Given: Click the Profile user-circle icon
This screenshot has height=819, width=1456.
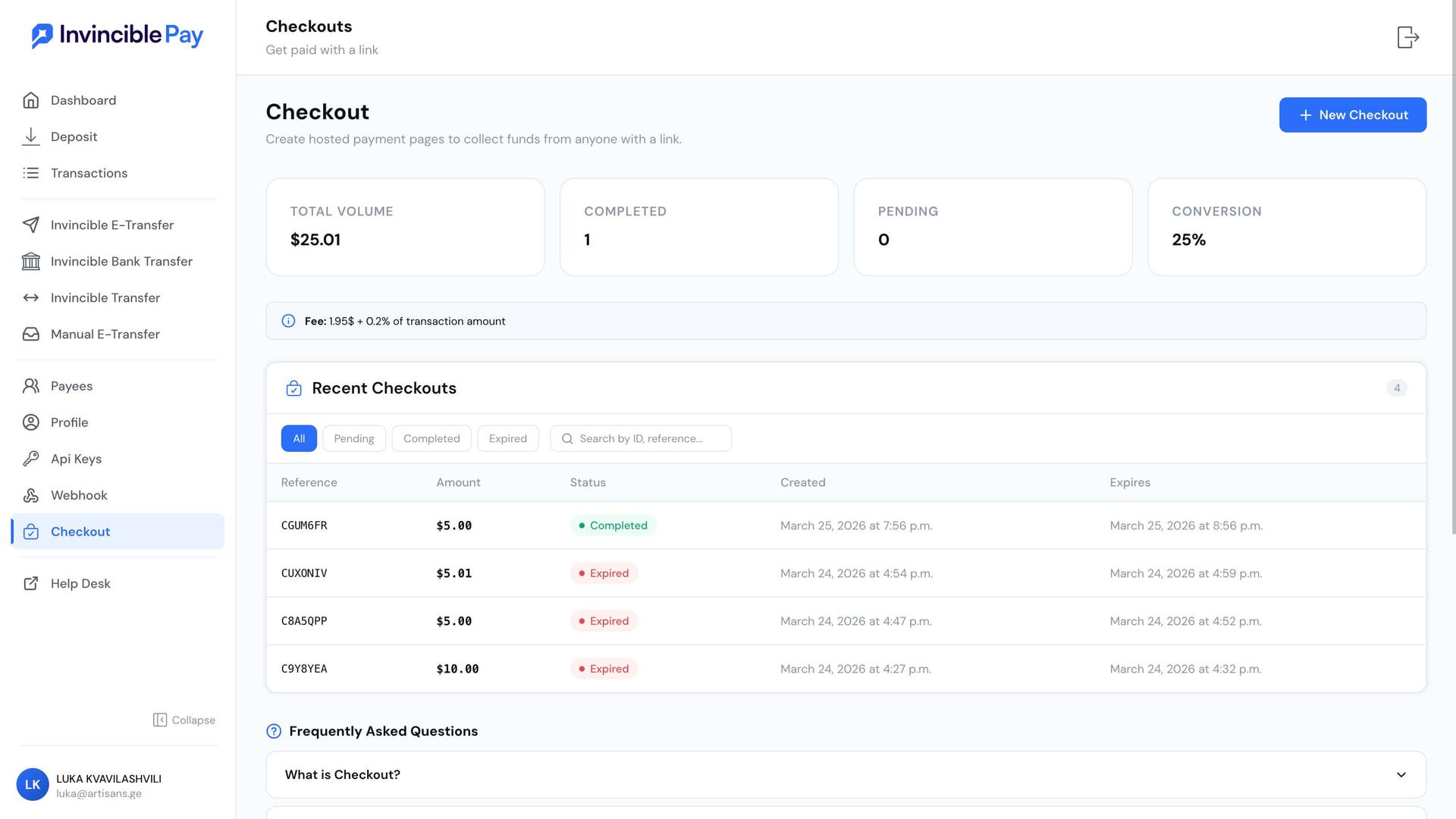Looking at the screenshot, I should [x=31, y=422].
